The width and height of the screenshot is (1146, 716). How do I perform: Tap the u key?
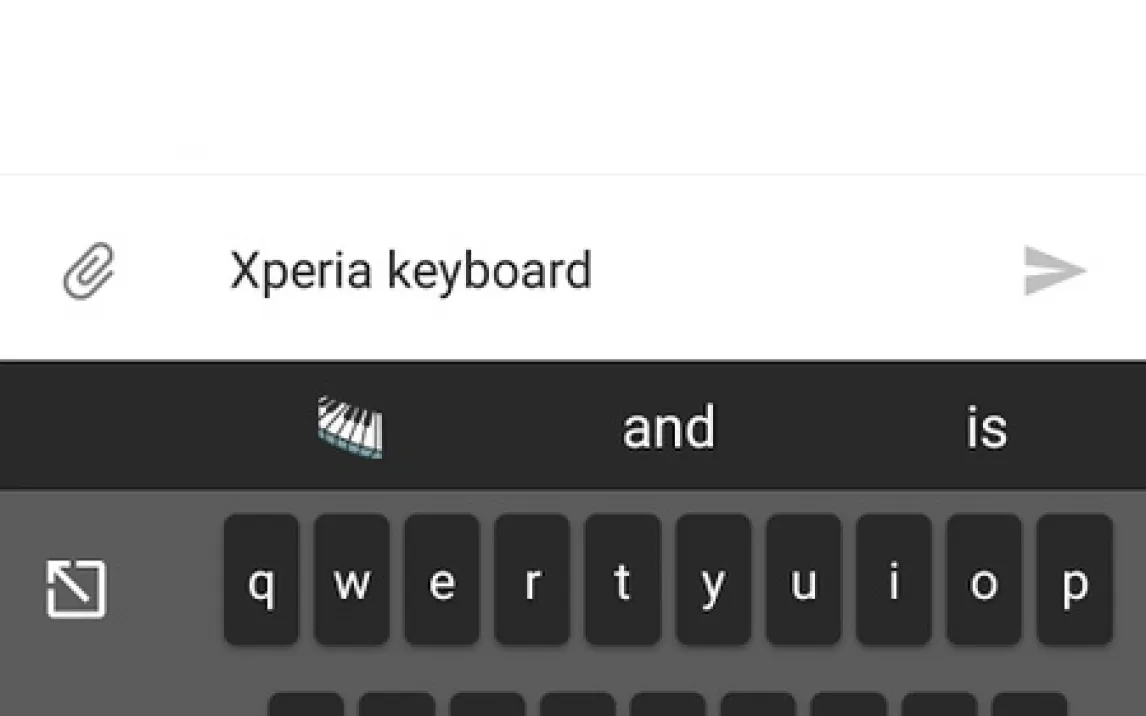(804, 581)
